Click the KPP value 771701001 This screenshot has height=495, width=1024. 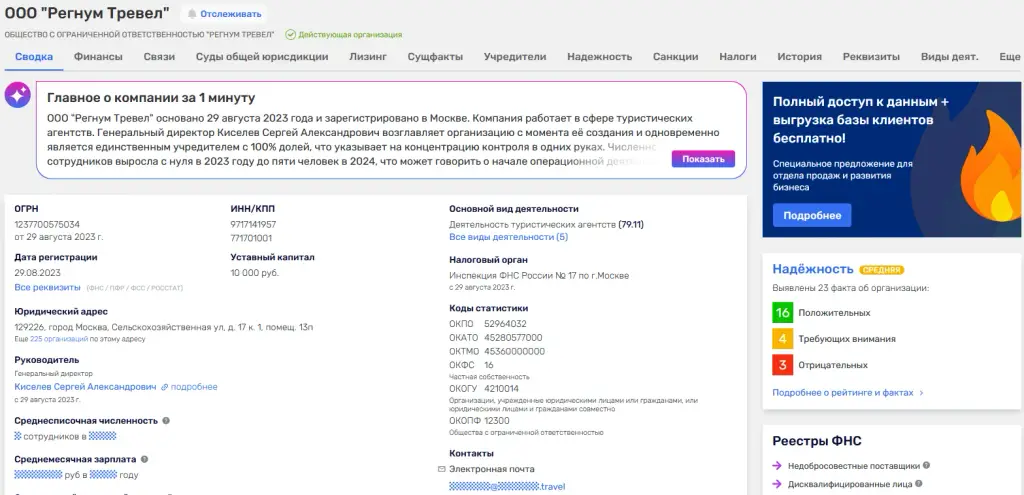point(251,238)
